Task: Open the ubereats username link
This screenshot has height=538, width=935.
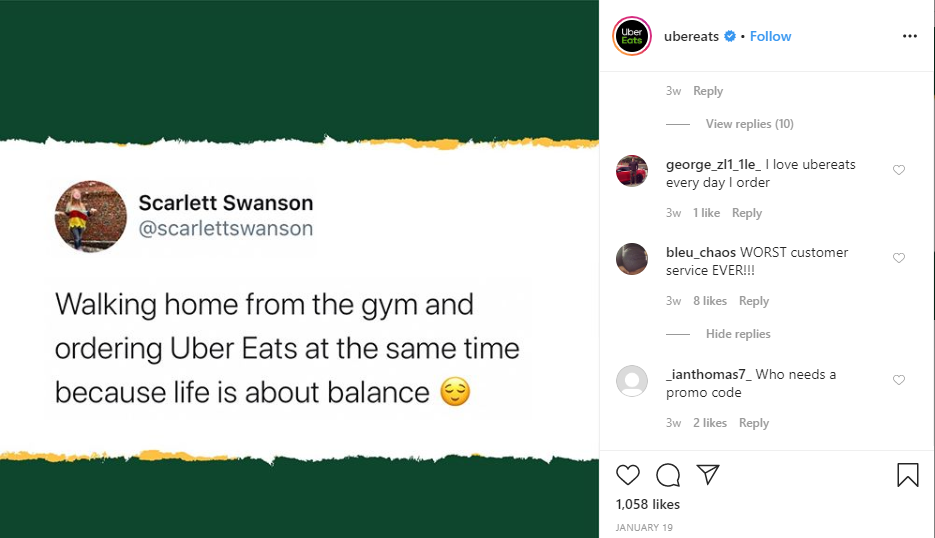Action: click(x=691, y=36)
